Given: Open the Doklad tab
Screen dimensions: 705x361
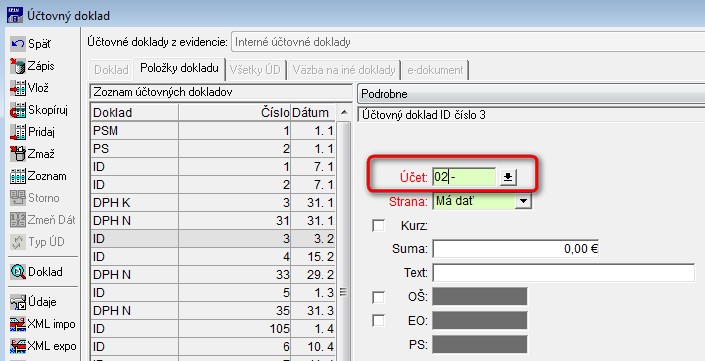Looking at the screenshot, I should coord(111,70).
